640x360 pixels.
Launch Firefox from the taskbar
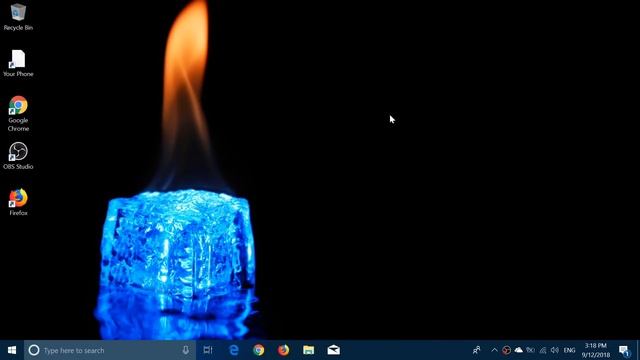283,350
